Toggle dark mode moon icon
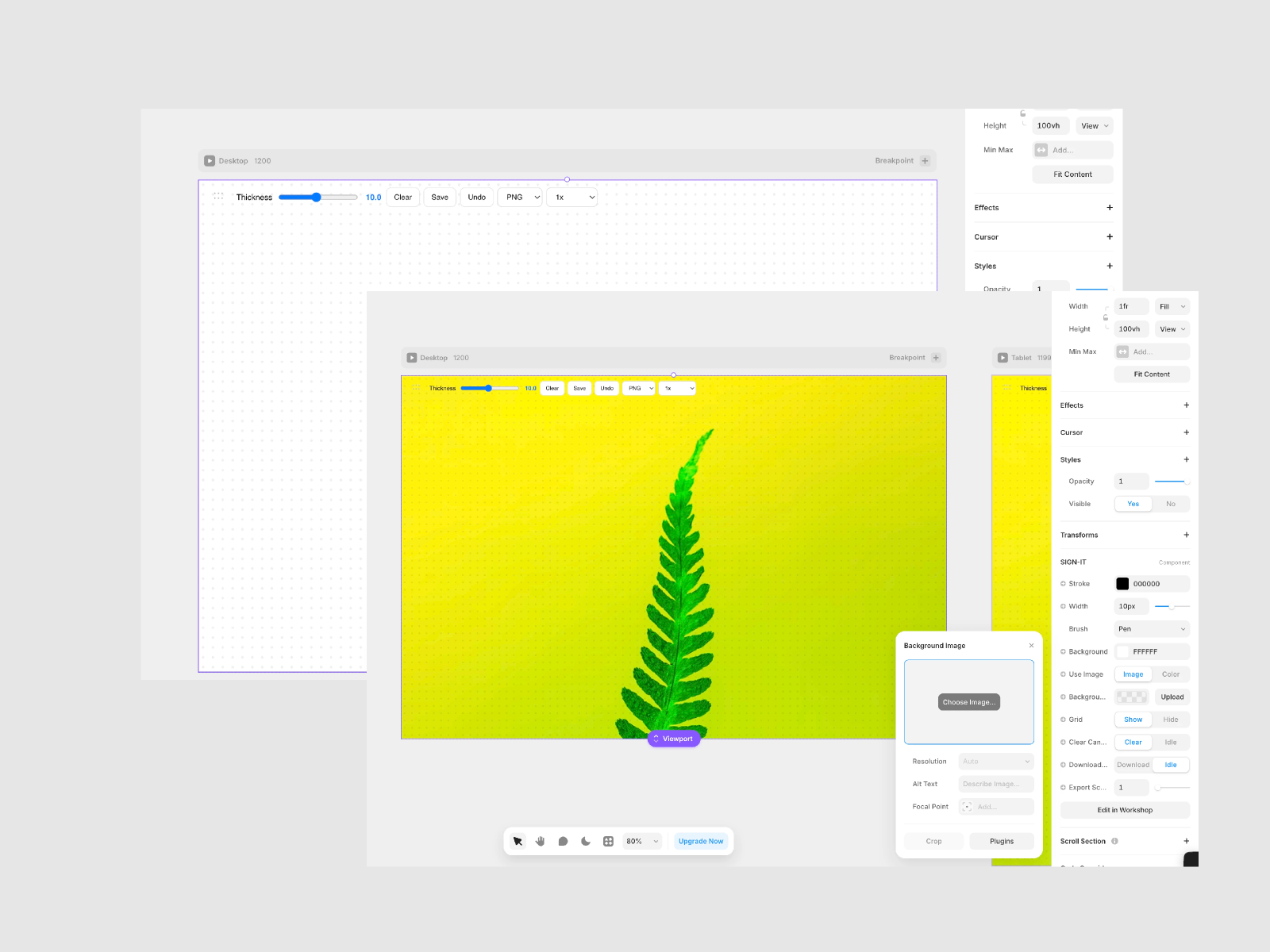Screen dimensions: 1270x952 click(586, 841)
